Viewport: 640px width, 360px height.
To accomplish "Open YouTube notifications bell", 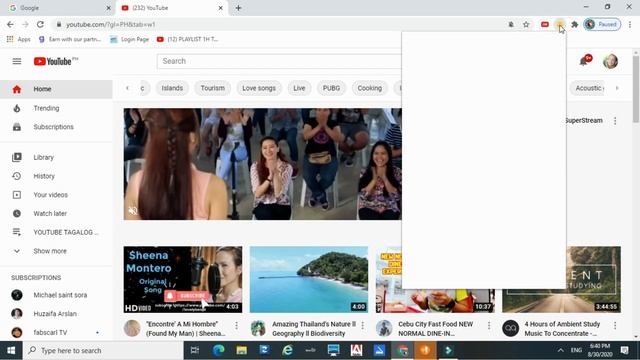I will pyautogui.click(x=584, y=61).
